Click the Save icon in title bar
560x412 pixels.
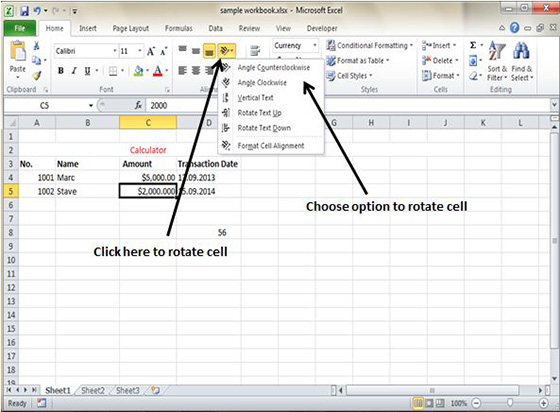tap(24, 11)
